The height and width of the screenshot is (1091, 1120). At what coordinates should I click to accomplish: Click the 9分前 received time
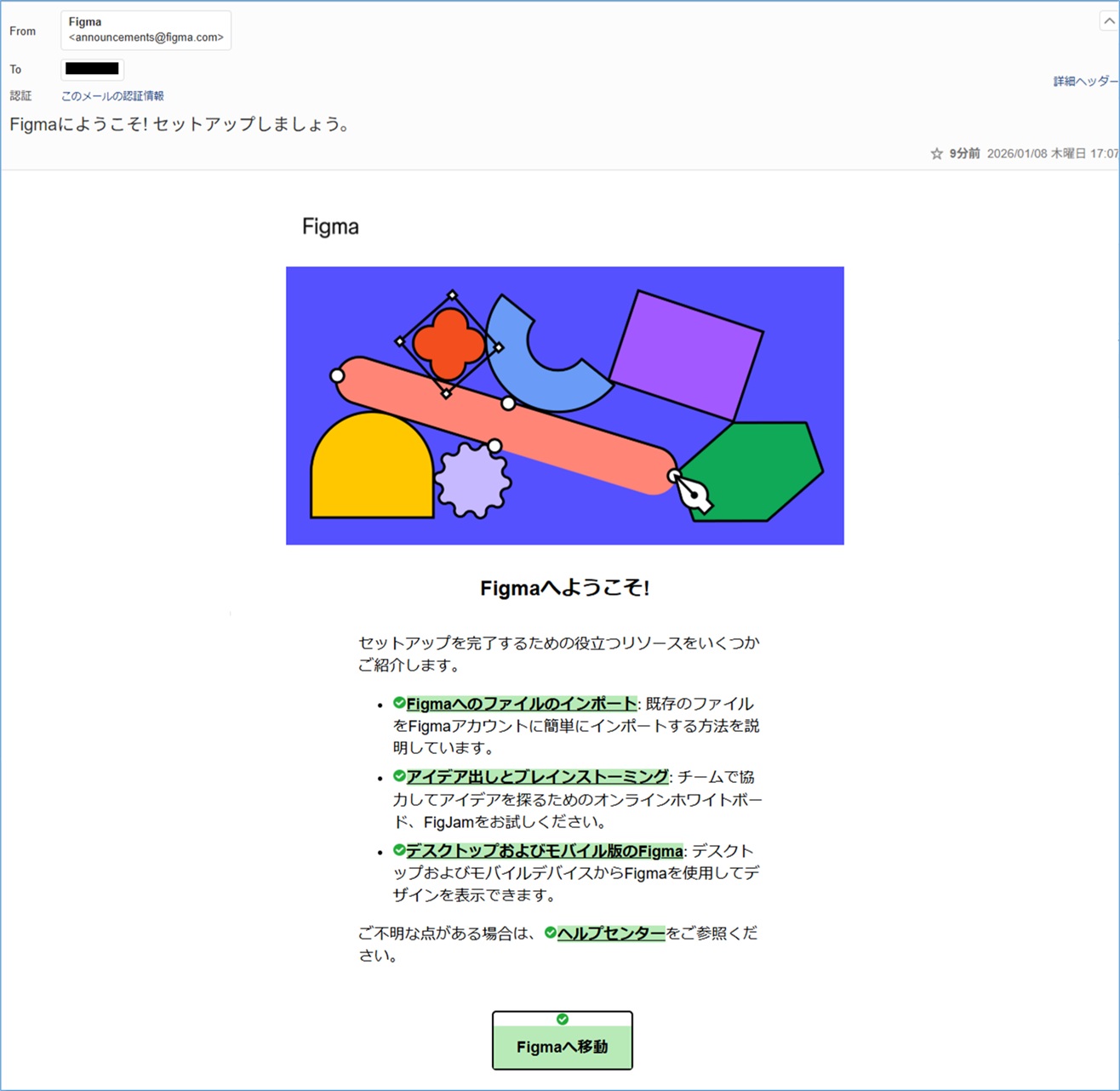[965, 154]
